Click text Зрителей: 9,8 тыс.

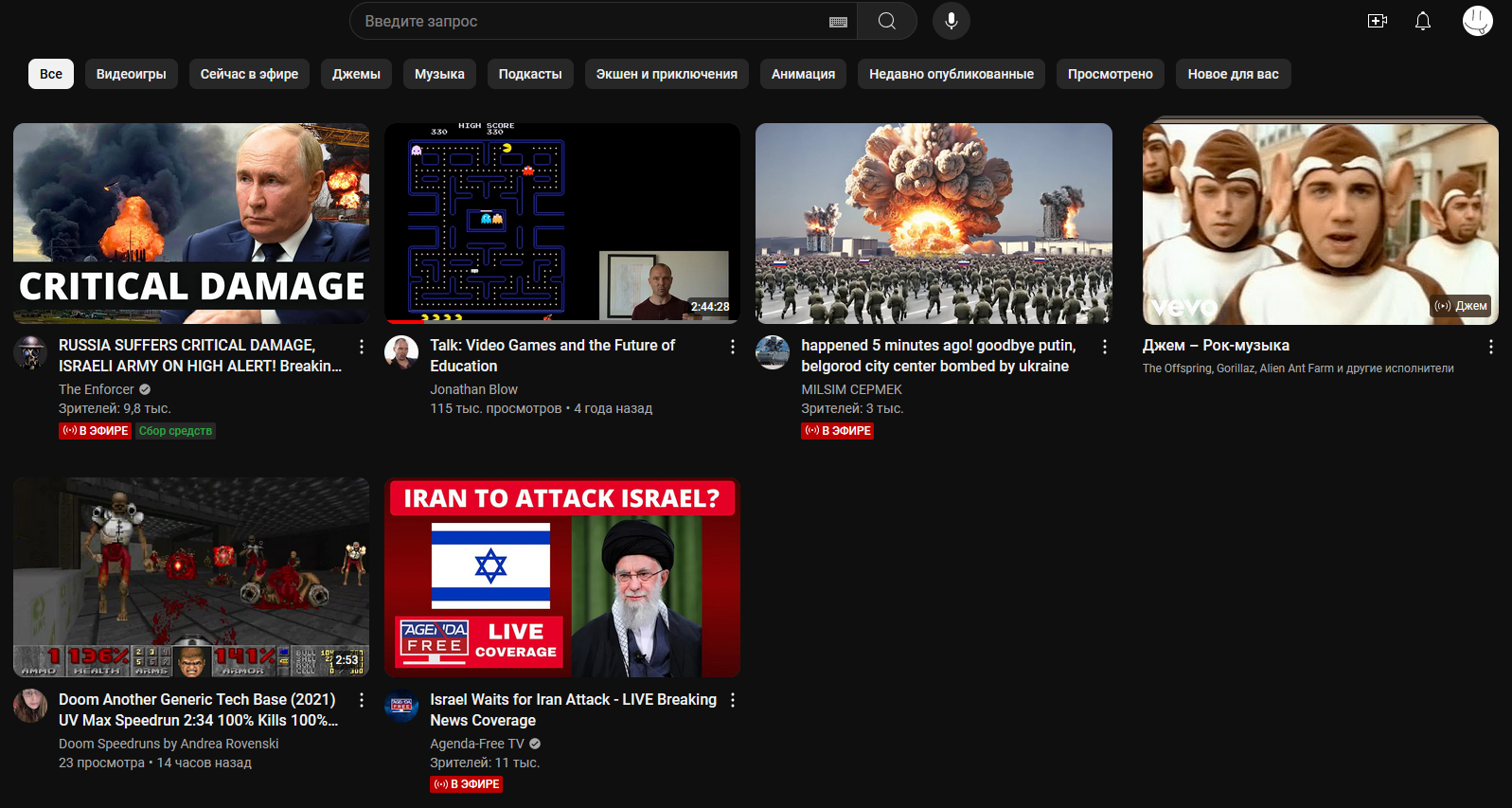click(x=115, y=408)
